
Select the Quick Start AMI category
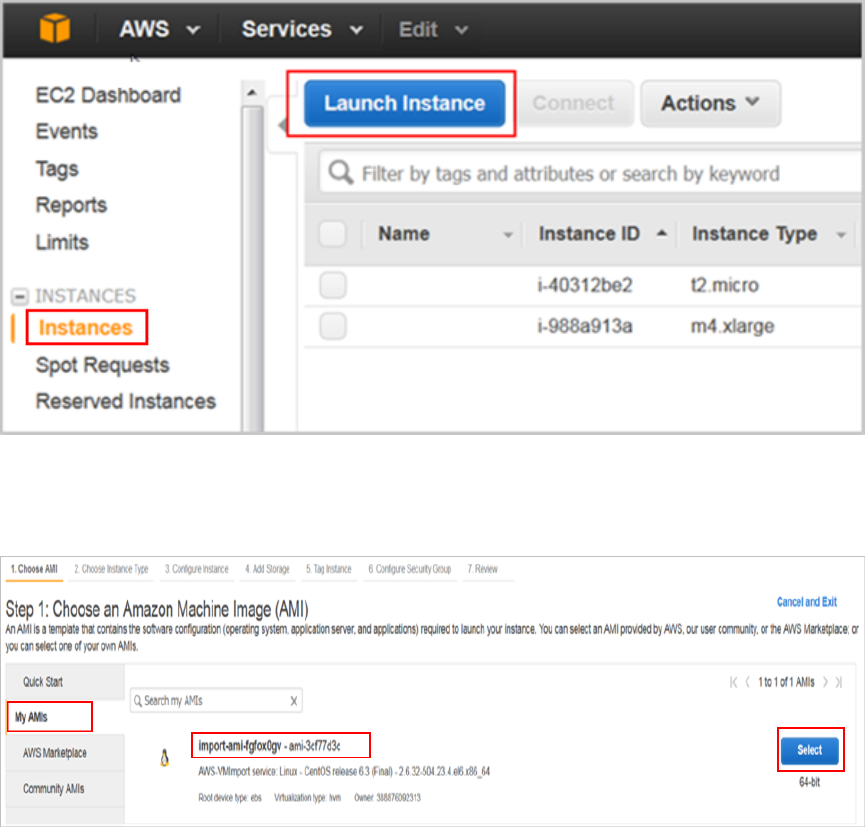pos(65,682)
